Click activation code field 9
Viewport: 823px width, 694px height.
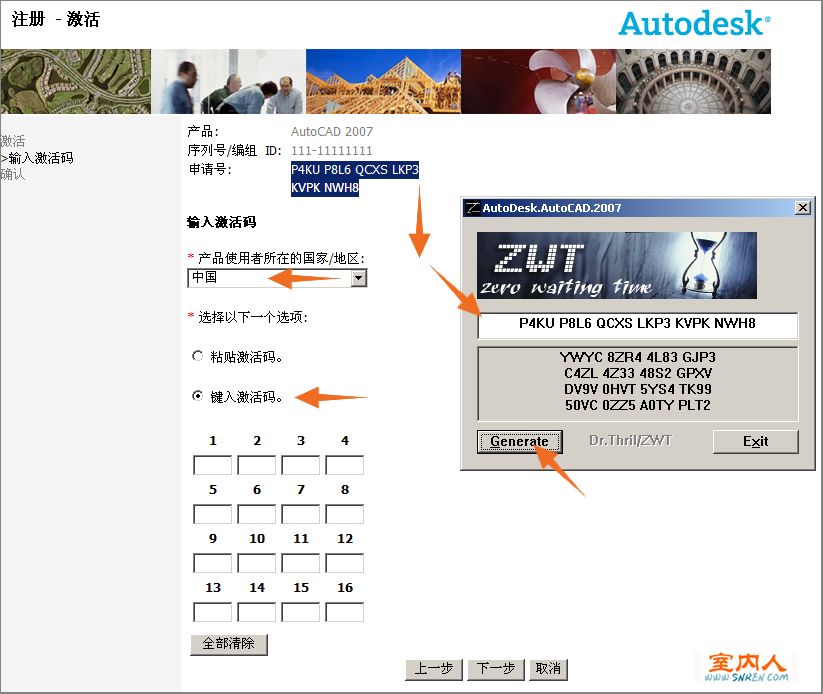213,563
